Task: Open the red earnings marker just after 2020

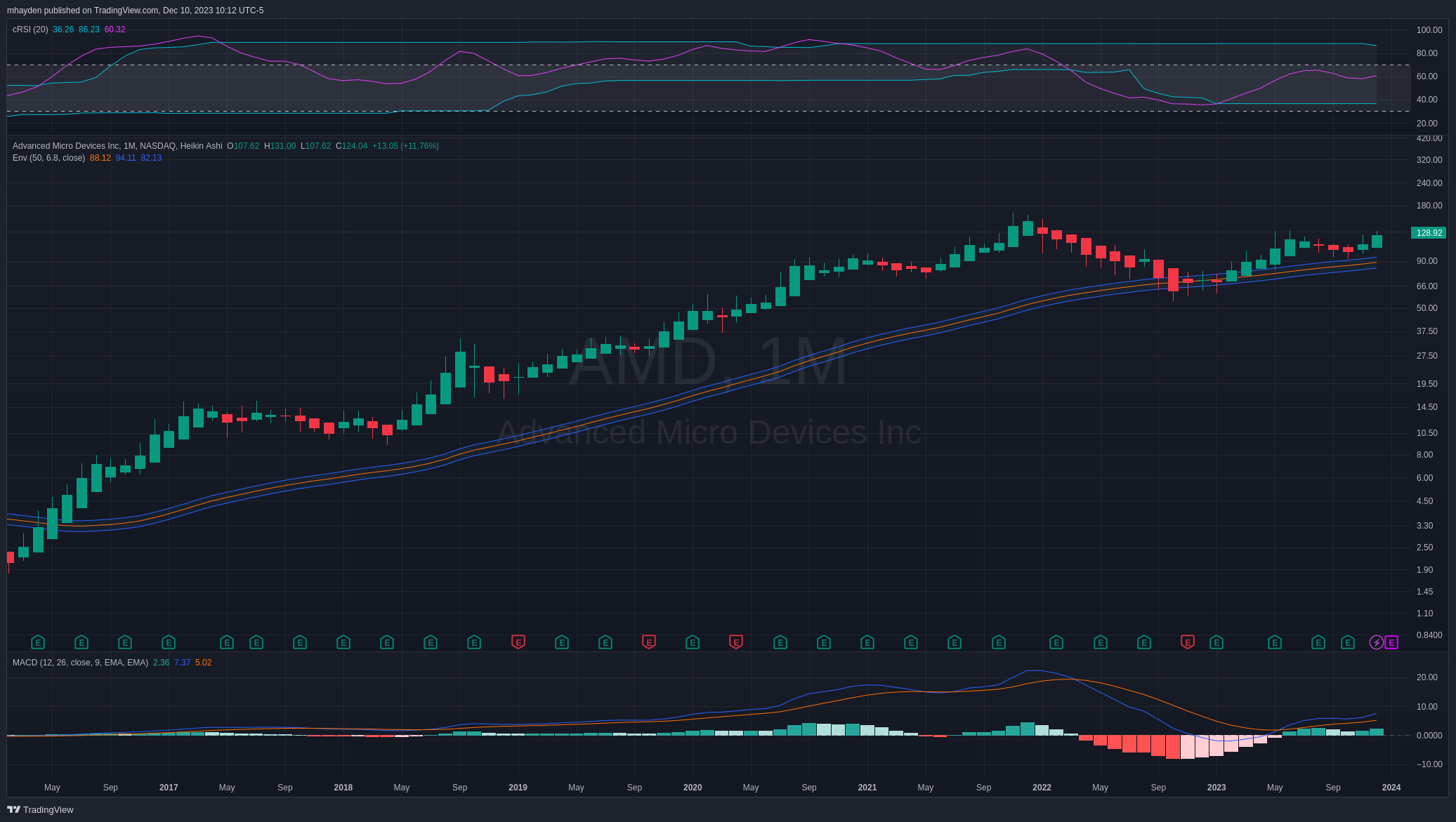Action: [x=736, y=642]
